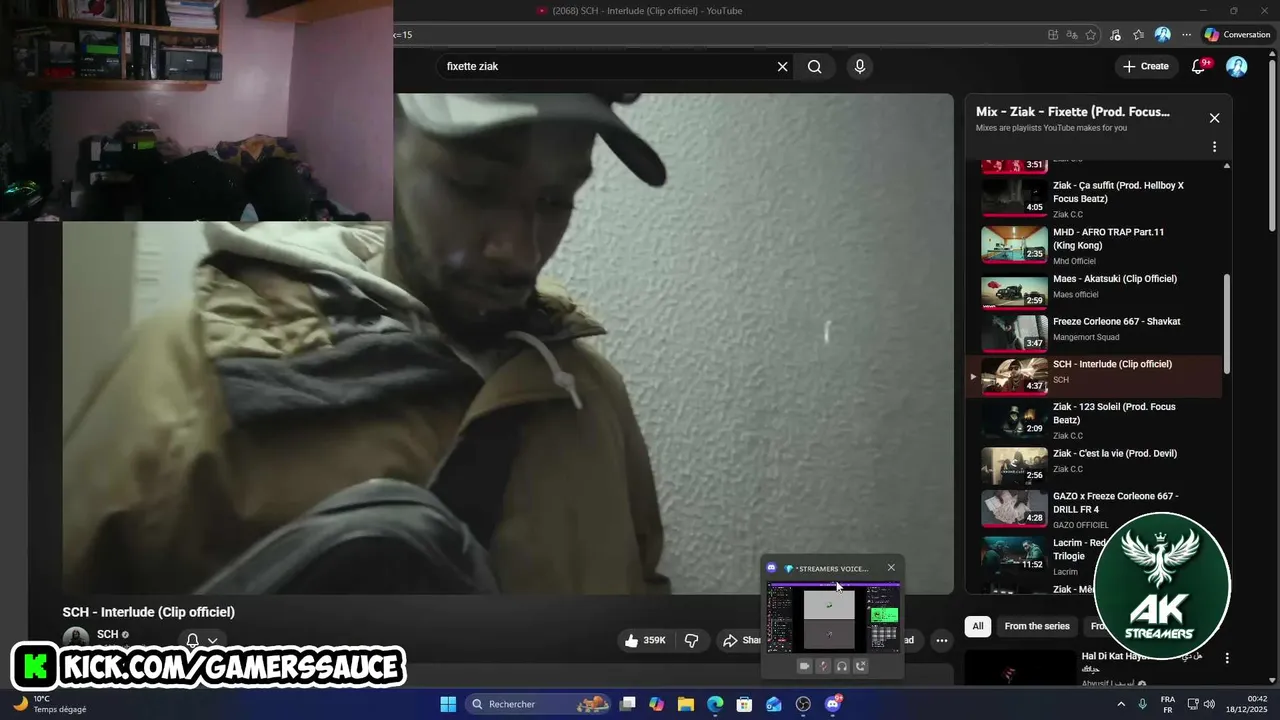Close the Discord taskbar preview
The image size is (1280, 720).
(891, 568)
